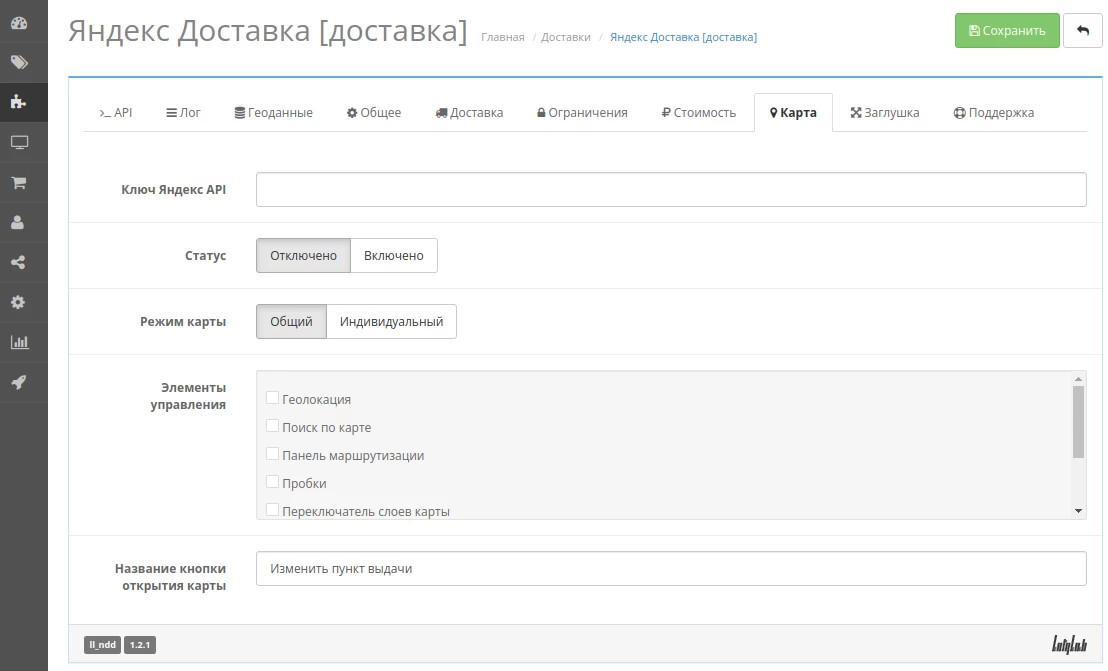
Task: Click the Яндекс Доставка [доставка] breadcrumb link
Action: tap(683, 37)
